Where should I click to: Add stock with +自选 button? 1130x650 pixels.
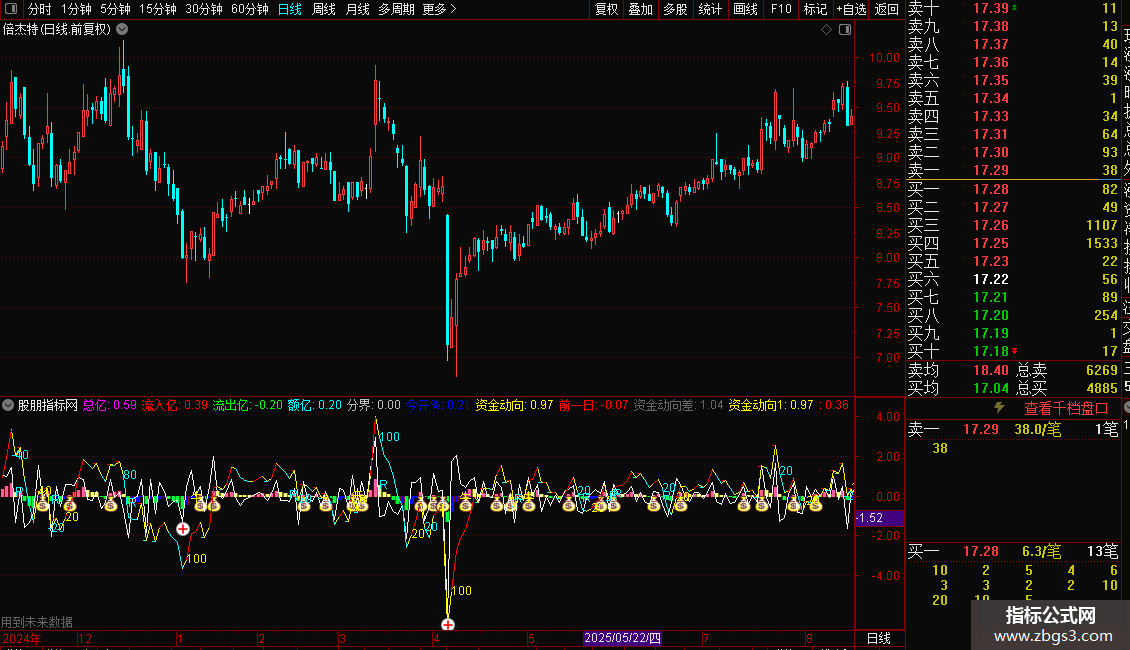coord(851,9)
